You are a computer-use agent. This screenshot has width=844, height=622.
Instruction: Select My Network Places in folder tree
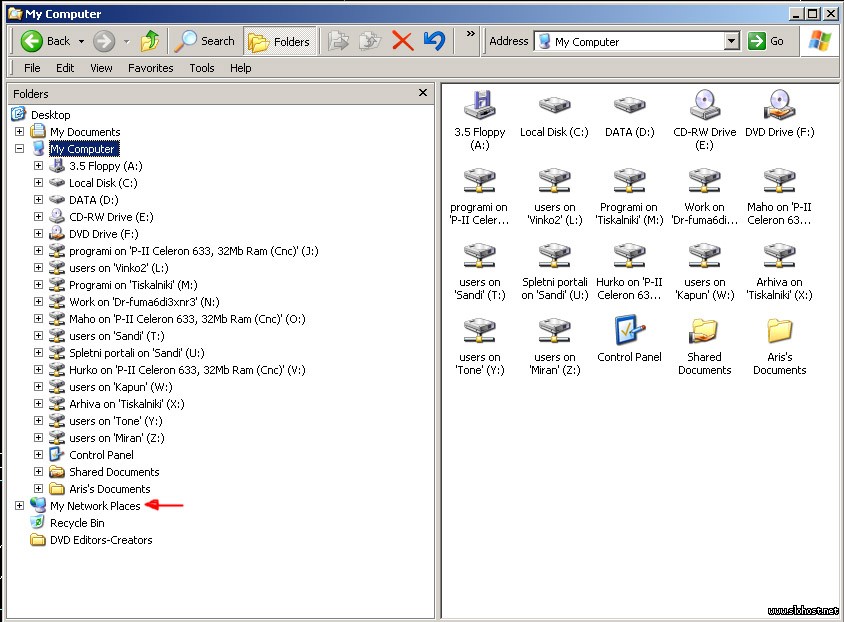(95, 506)
